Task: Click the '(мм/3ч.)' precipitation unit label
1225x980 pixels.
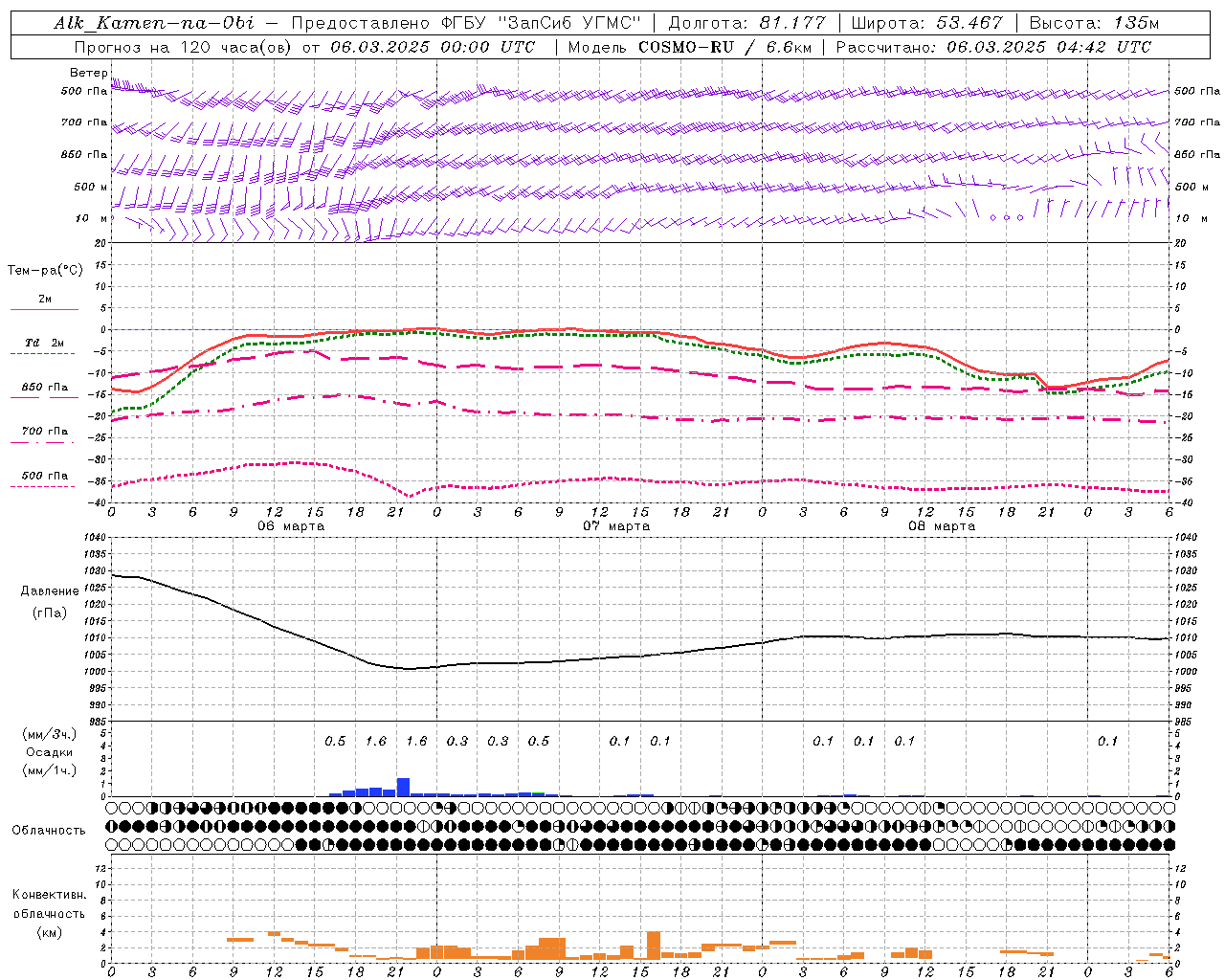Action: [50, 733]
